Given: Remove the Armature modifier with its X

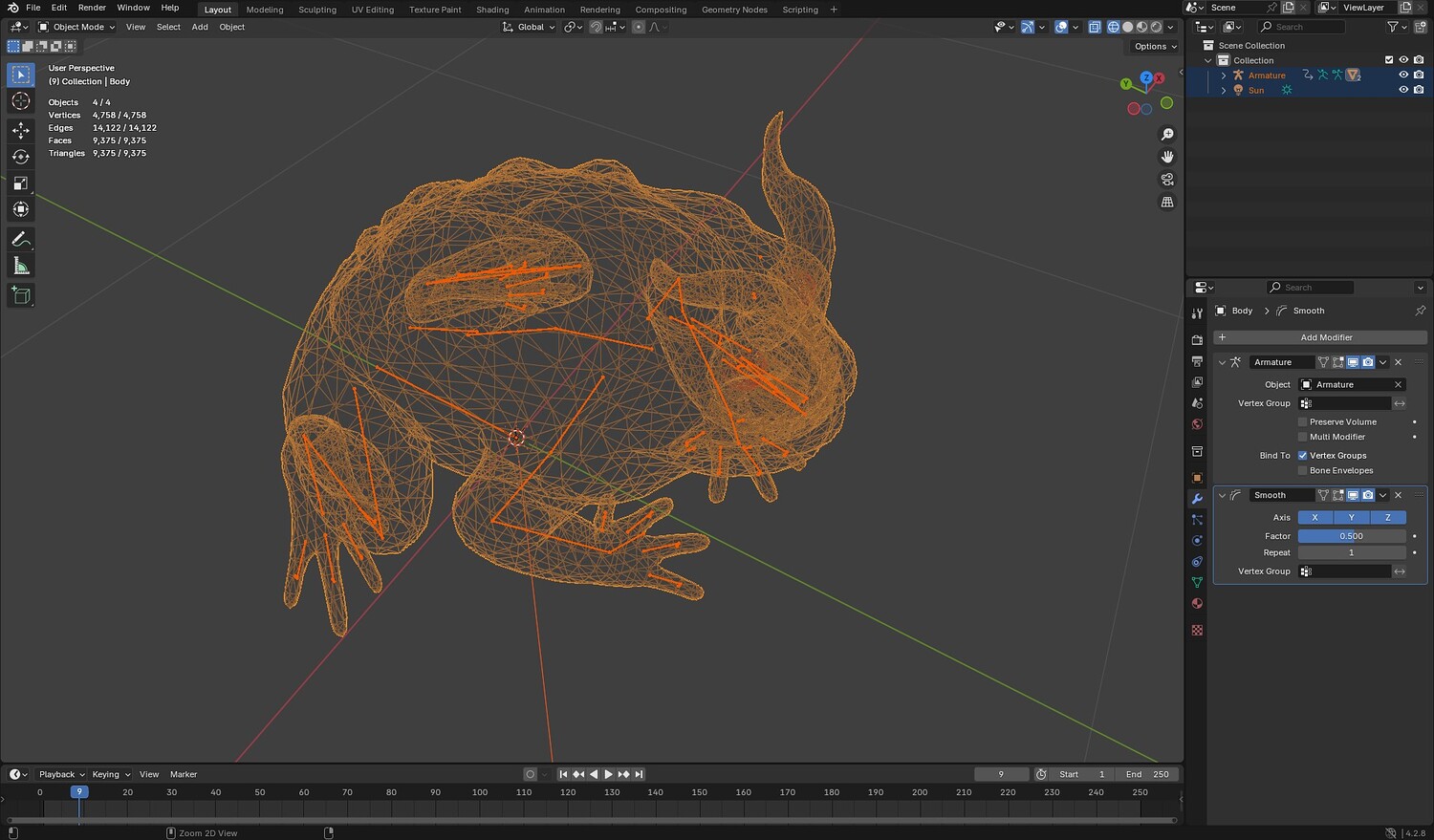Looking at the screenshot, I should click(x=1398, y=362).
